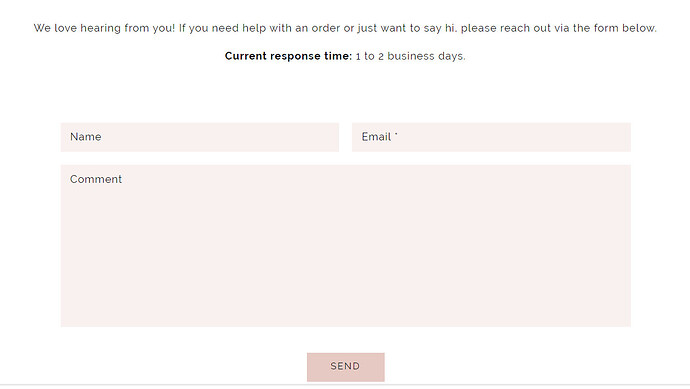Click the "SEND" text on the pink button
690x389 pixels.
[x=345, y=366]
